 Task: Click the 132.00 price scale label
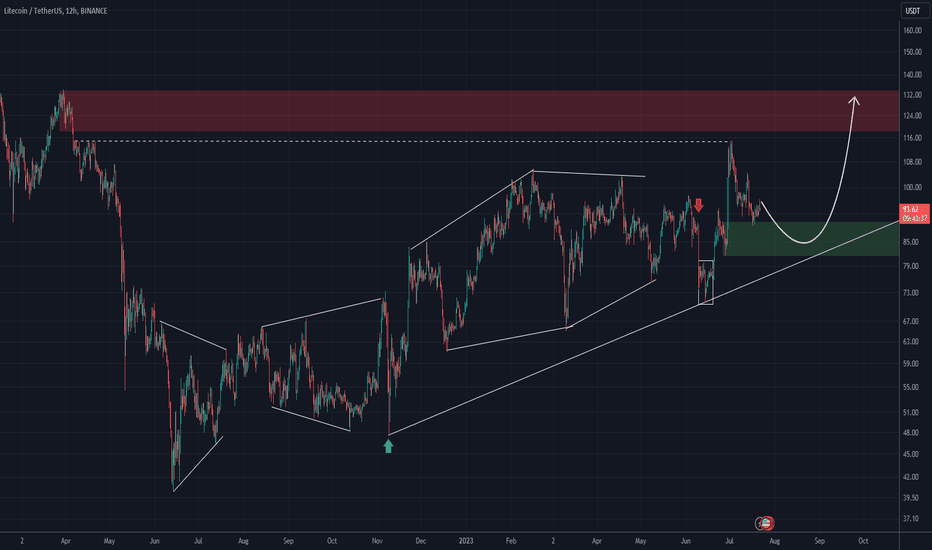[912, 95]
